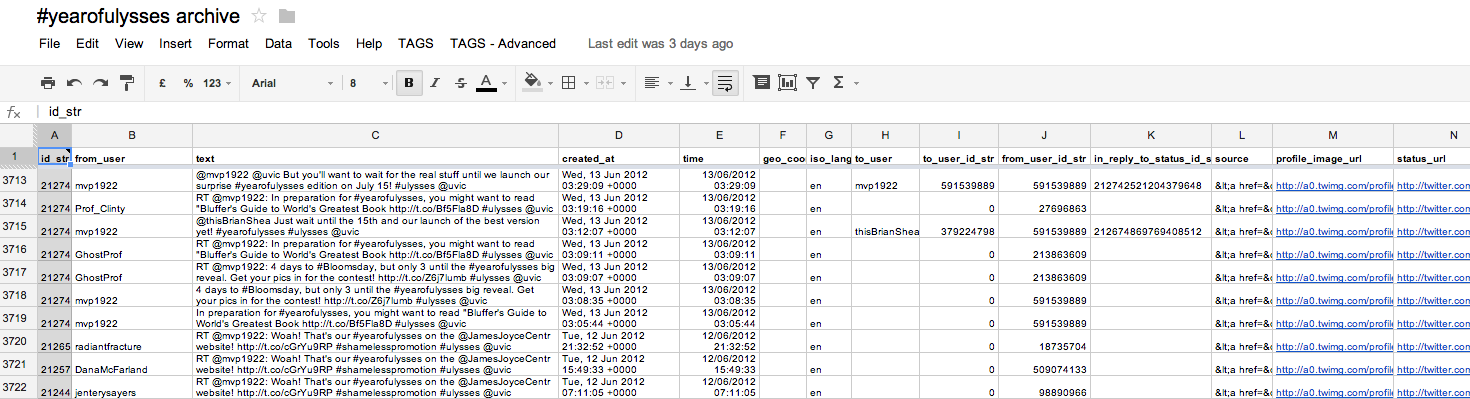Click the Print icon
The height and width of the screenshot is (399, 1470).
(48, 83)
